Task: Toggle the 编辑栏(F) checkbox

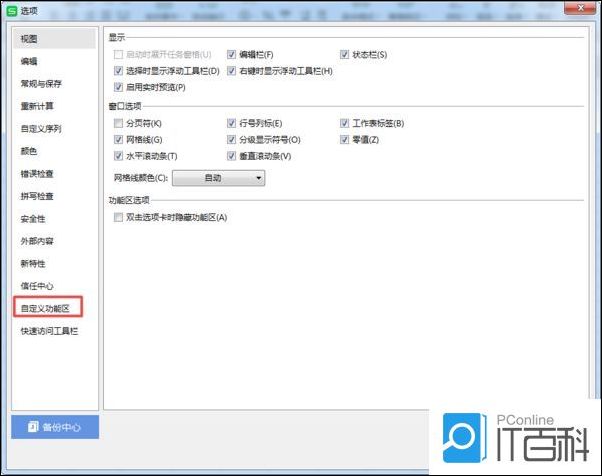Action: (232, 55)
